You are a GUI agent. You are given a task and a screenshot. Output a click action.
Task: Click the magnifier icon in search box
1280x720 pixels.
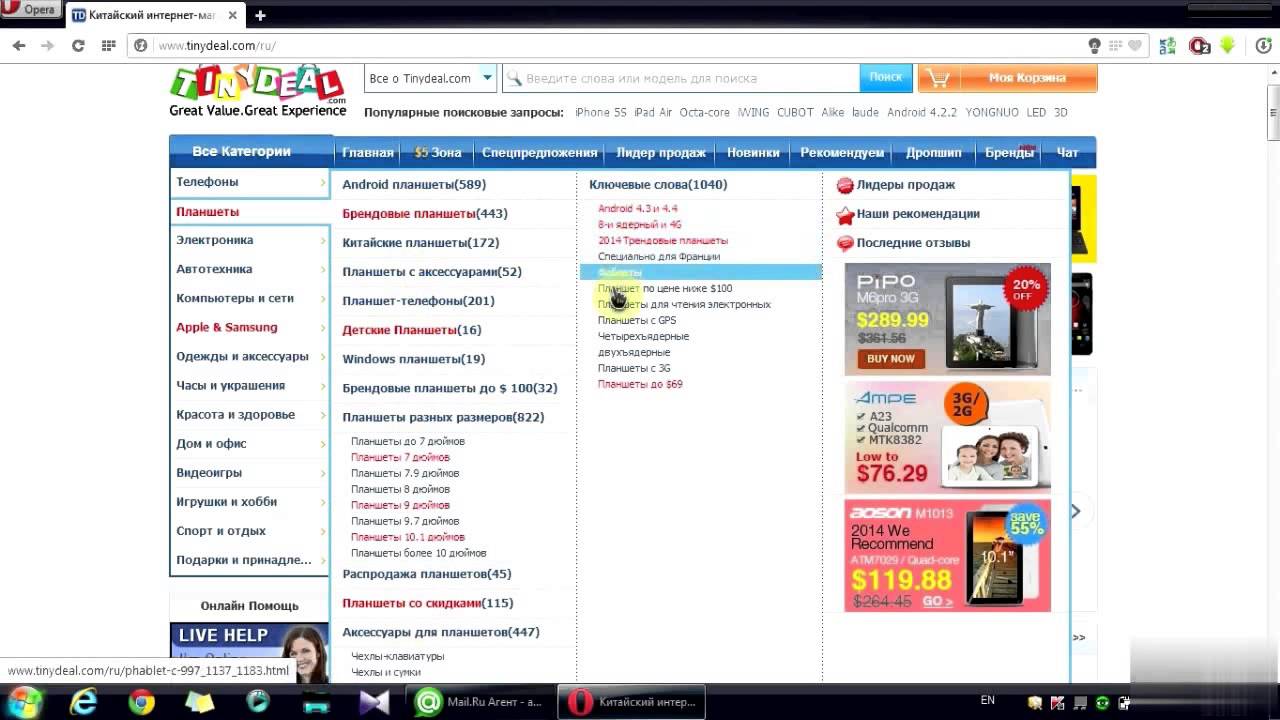click(514, 78)
